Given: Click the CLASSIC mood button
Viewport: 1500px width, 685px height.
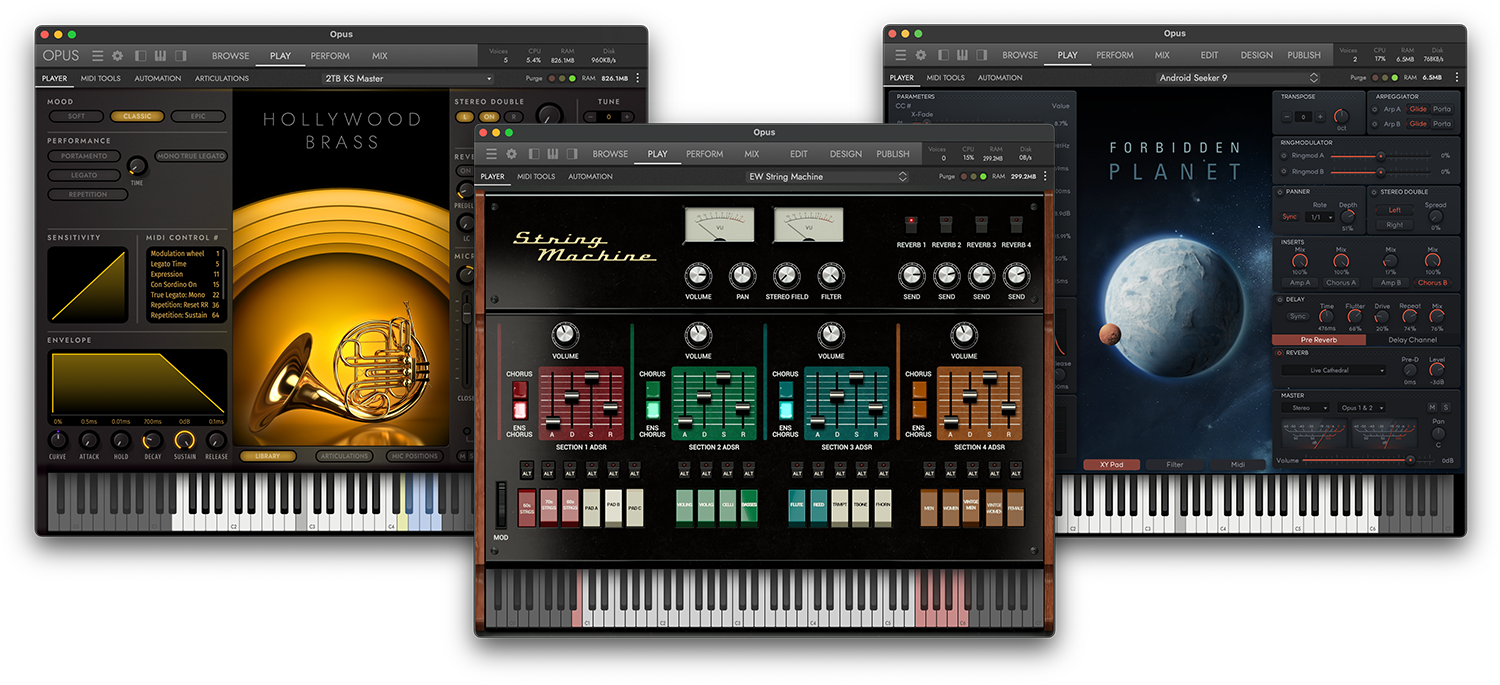Looking at the screenshot, I should click(139, 116).
